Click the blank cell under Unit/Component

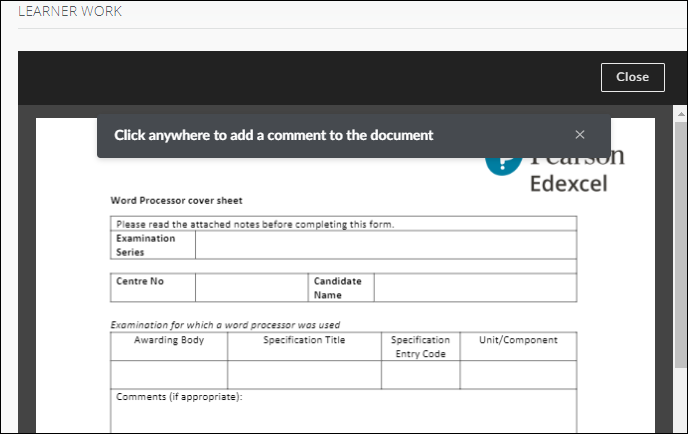click(518, 375)
